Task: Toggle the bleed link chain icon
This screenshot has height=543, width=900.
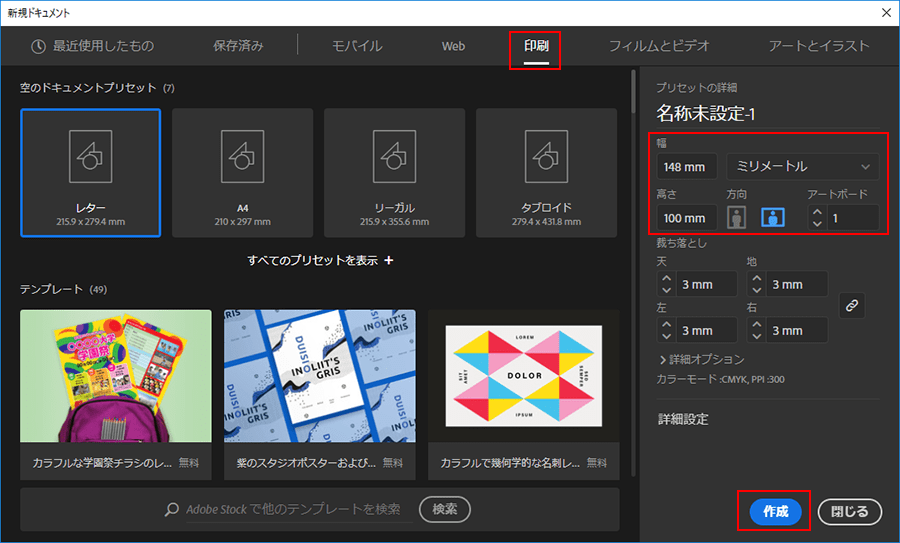Action: [x=852, y=305]
